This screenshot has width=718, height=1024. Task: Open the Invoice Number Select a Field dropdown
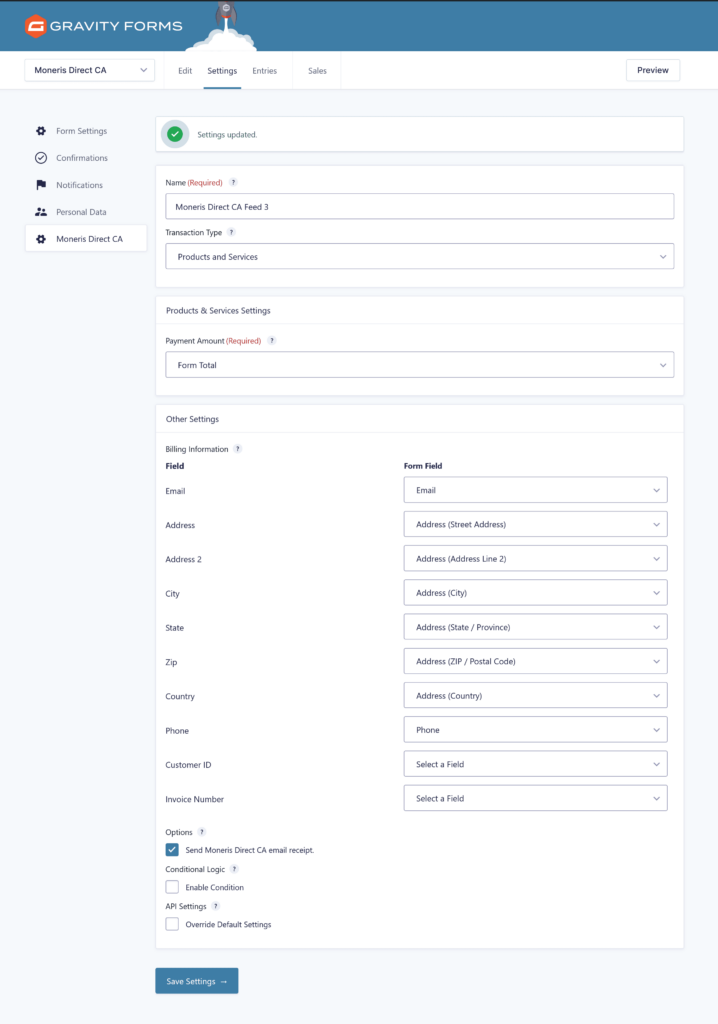click(x=536, y=798)
